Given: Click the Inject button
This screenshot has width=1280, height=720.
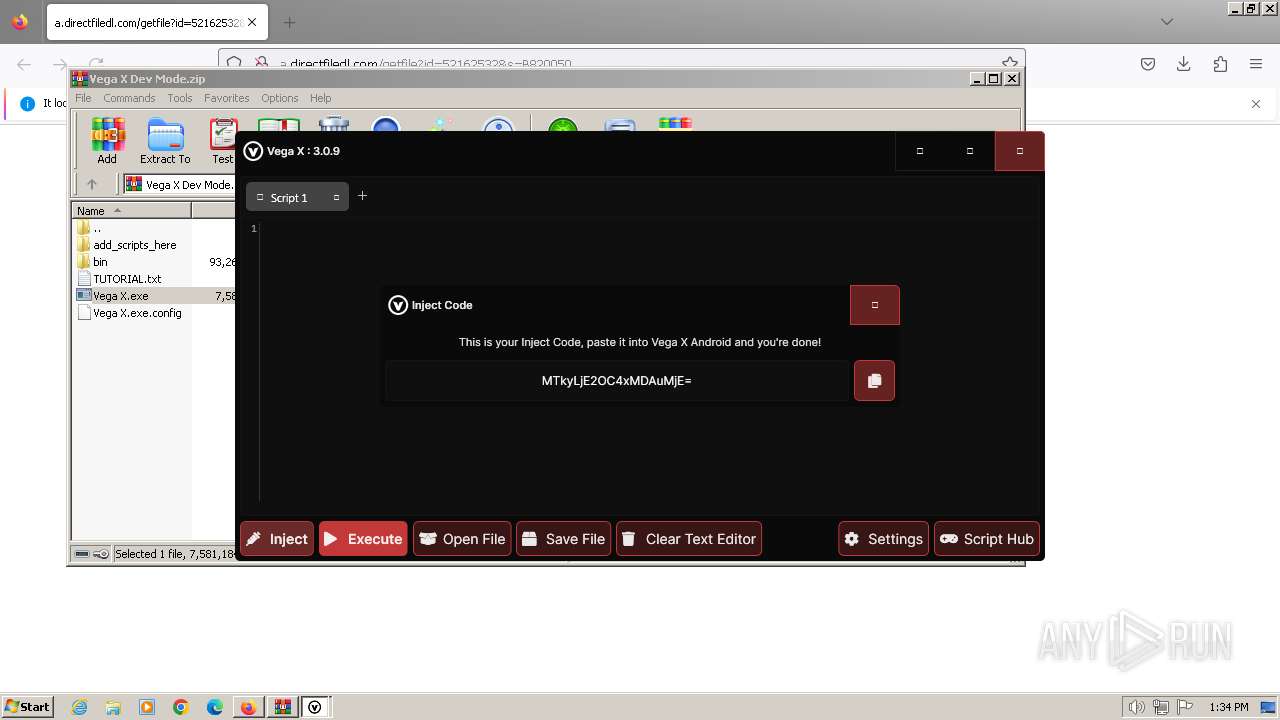Looking at the screenshot, I should 277,539.
